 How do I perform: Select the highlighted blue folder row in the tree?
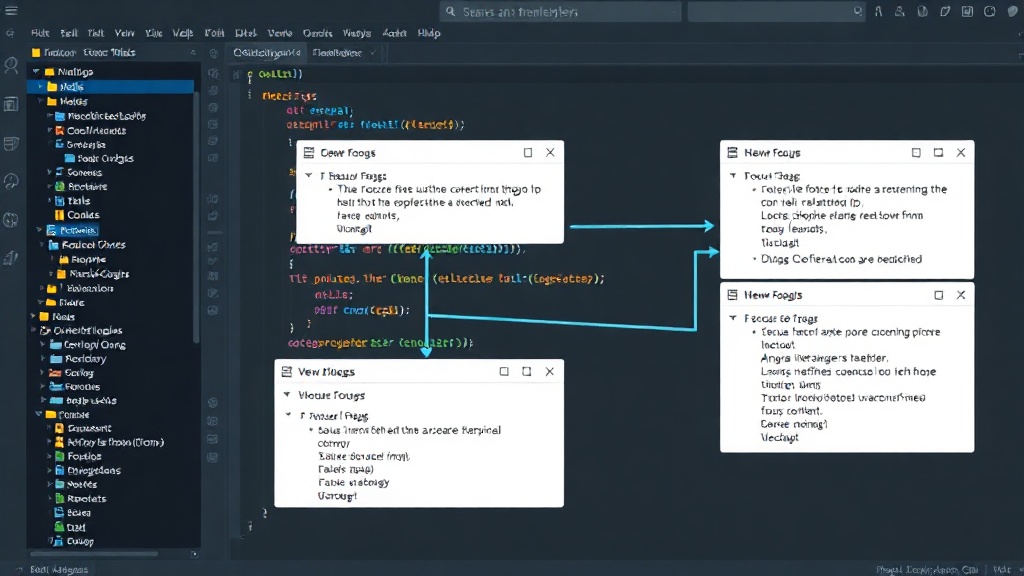110,86
